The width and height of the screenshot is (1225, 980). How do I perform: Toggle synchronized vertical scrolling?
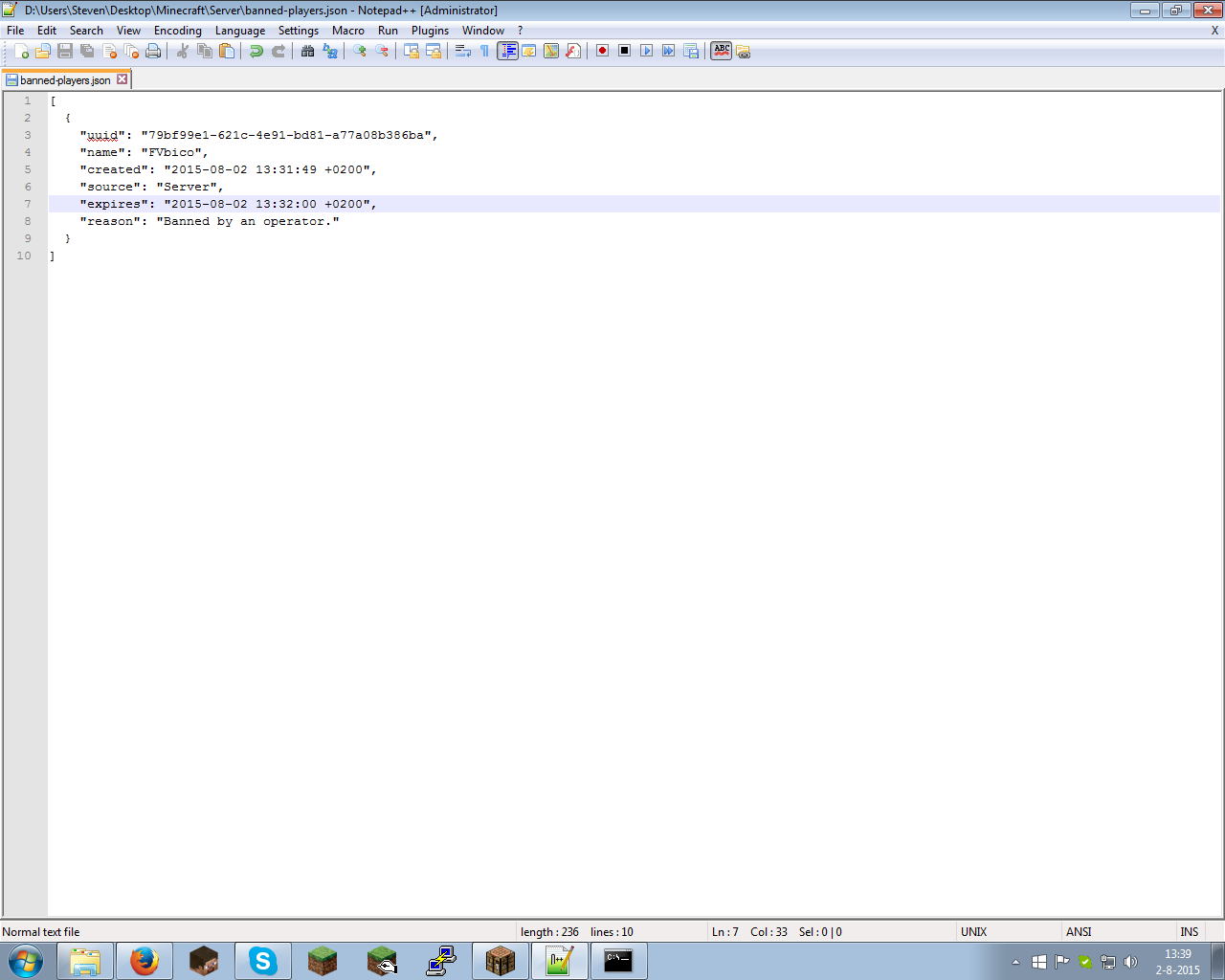pyautogui.click(x=411, y=51)
